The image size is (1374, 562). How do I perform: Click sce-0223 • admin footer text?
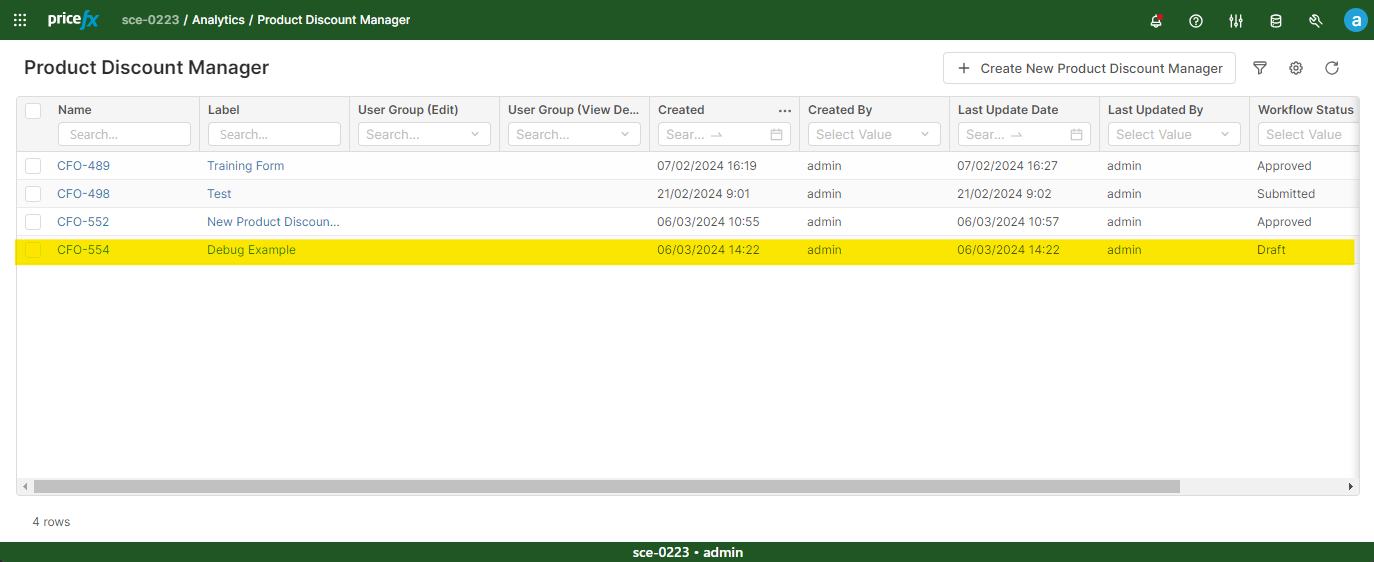(x=688, y=552)
